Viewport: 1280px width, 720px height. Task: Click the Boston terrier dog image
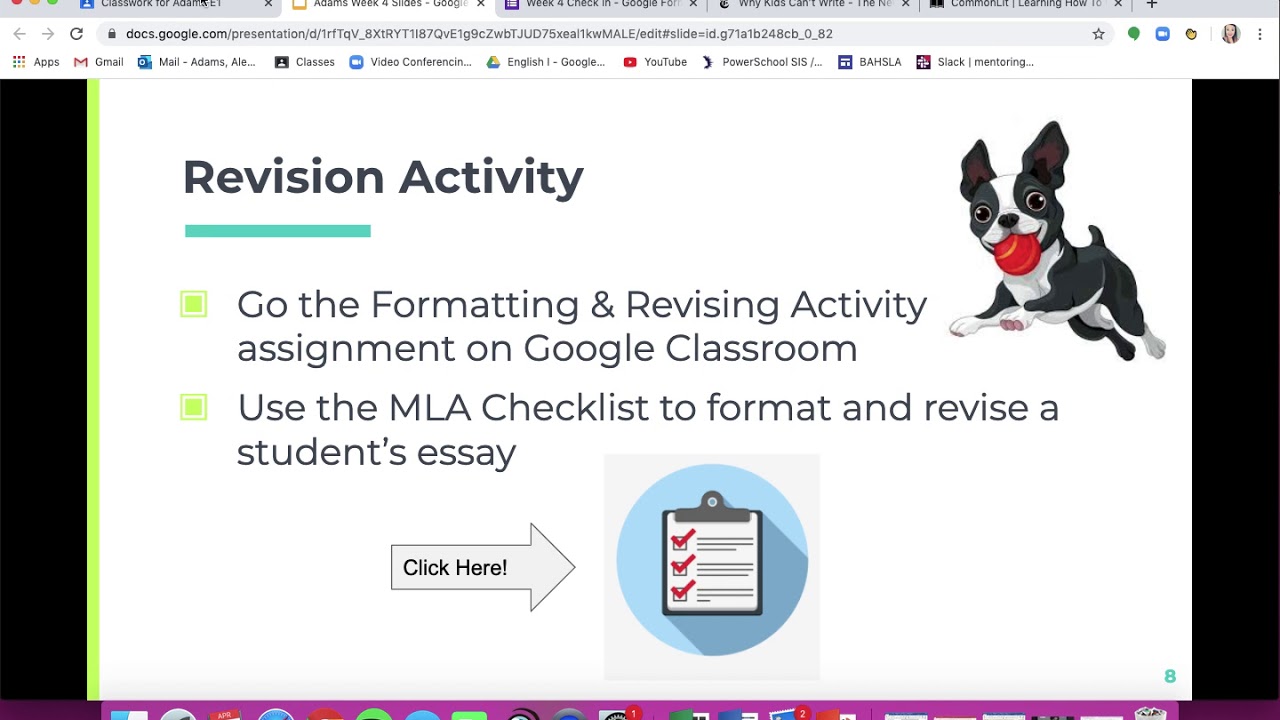[1057, 240]
